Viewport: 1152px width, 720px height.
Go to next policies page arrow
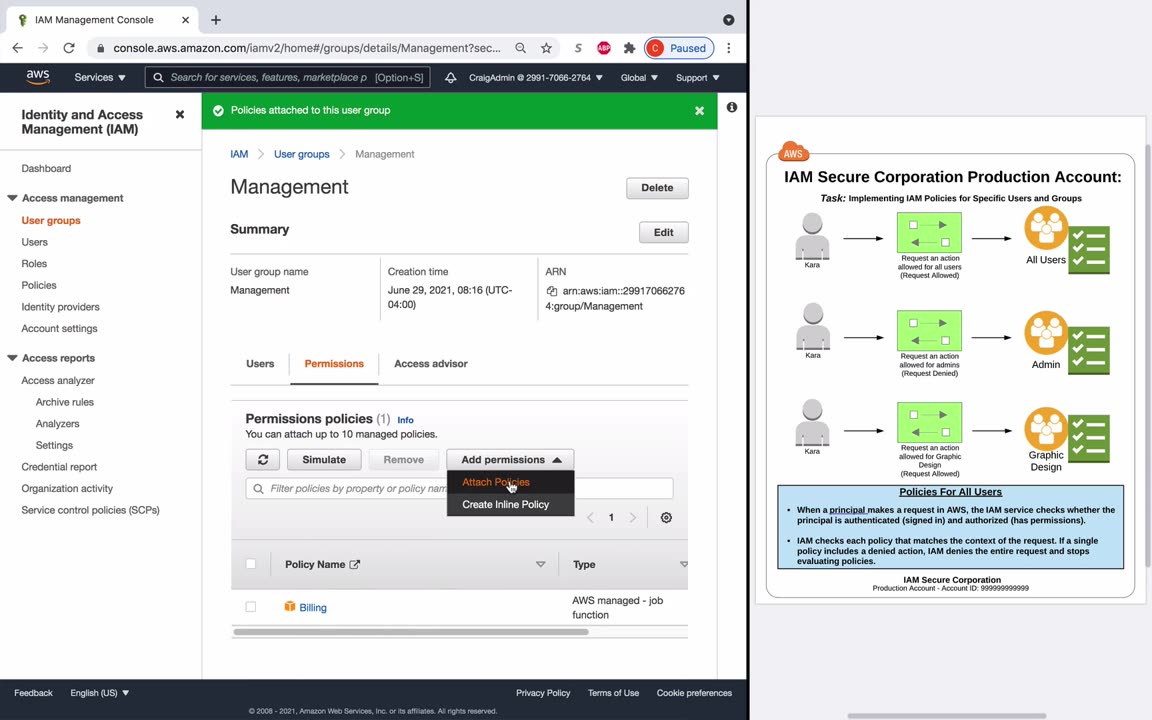click(x=633, y=517)
